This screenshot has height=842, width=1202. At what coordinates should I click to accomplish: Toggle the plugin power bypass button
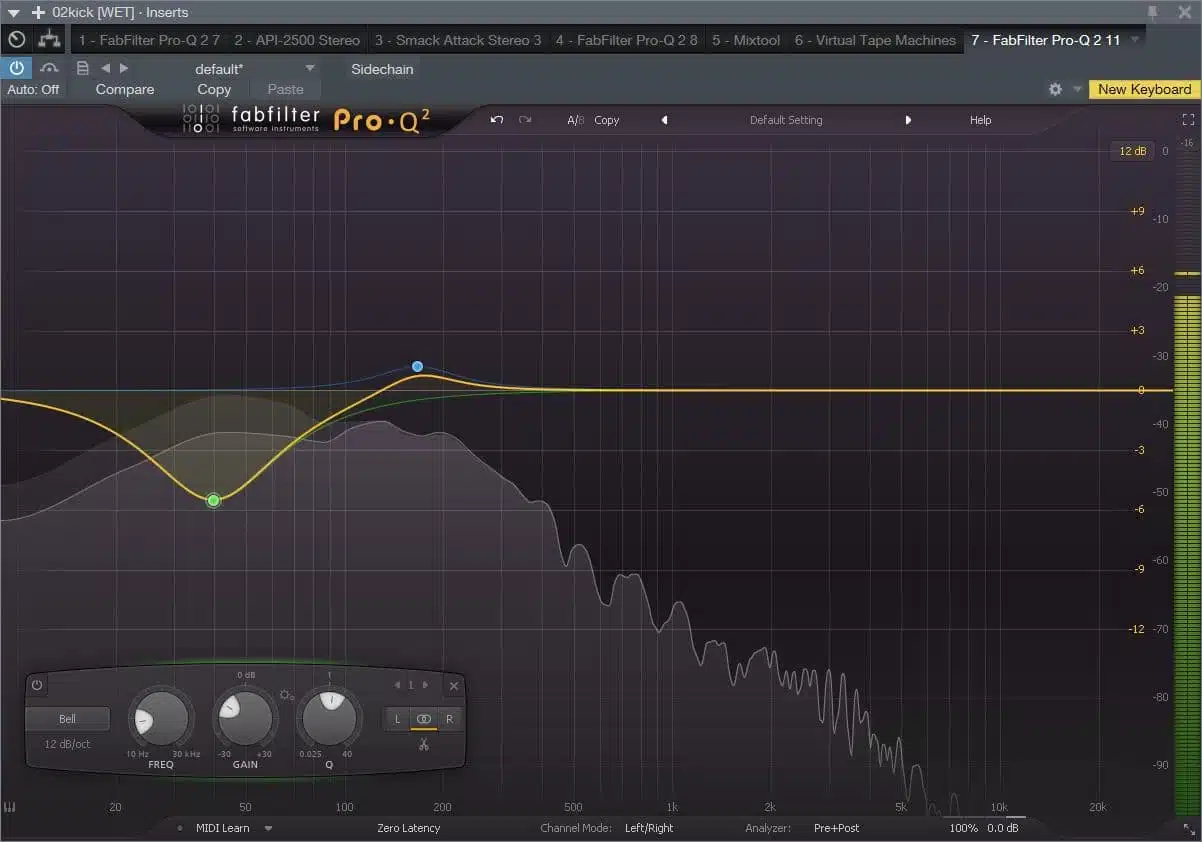(16, 68)
